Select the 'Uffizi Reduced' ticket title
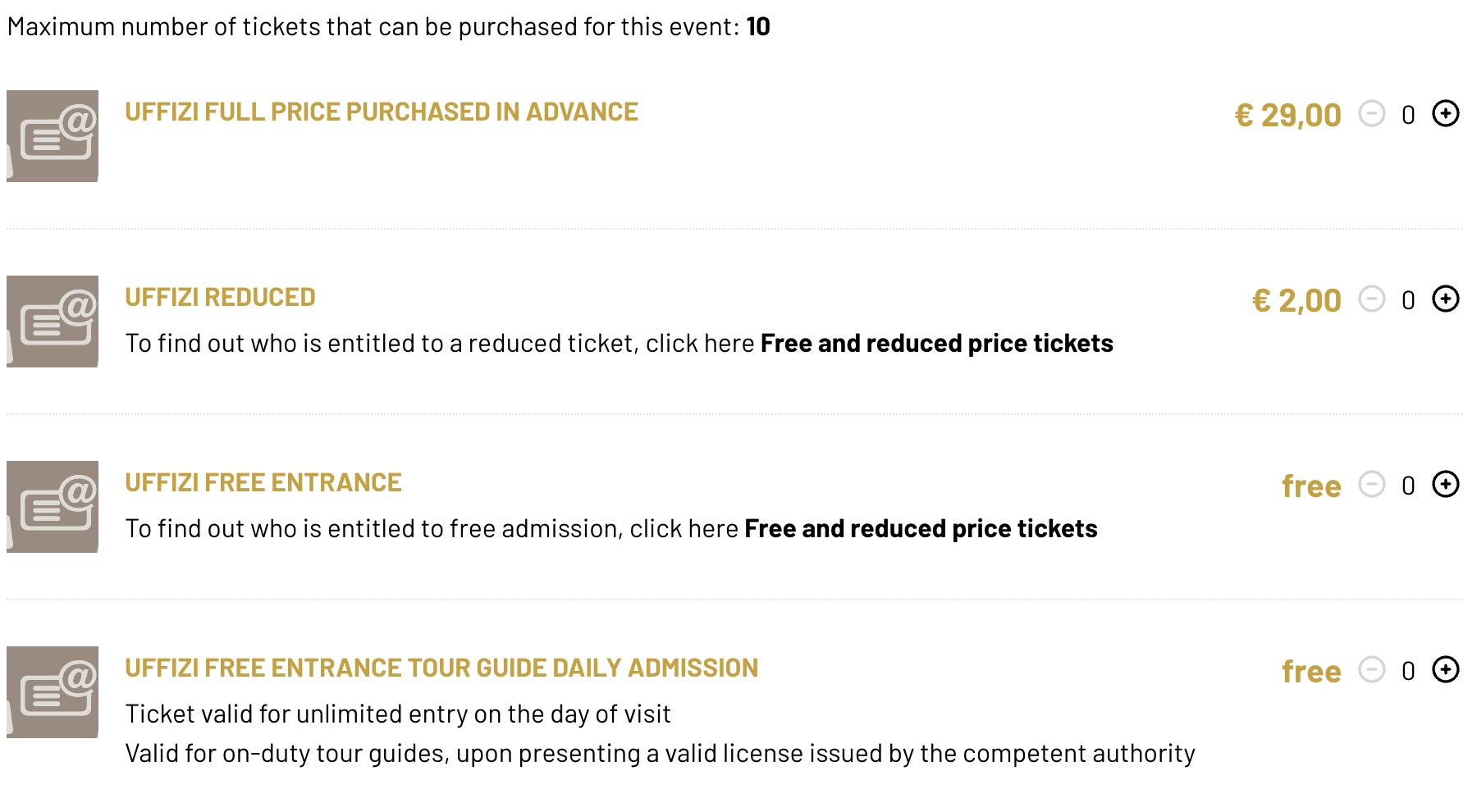The width and height of the screenshot is (1477, 812). tap(220, 297)
